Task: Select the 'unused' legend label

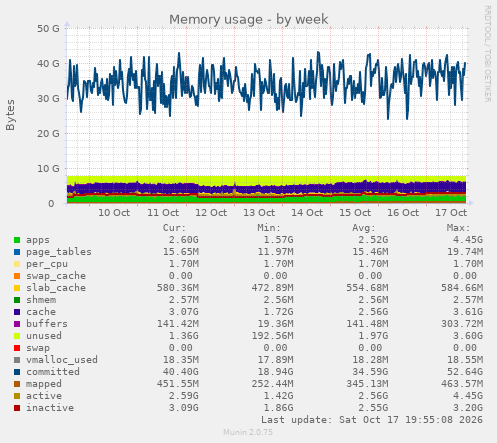Action: (x=44, y=336)
